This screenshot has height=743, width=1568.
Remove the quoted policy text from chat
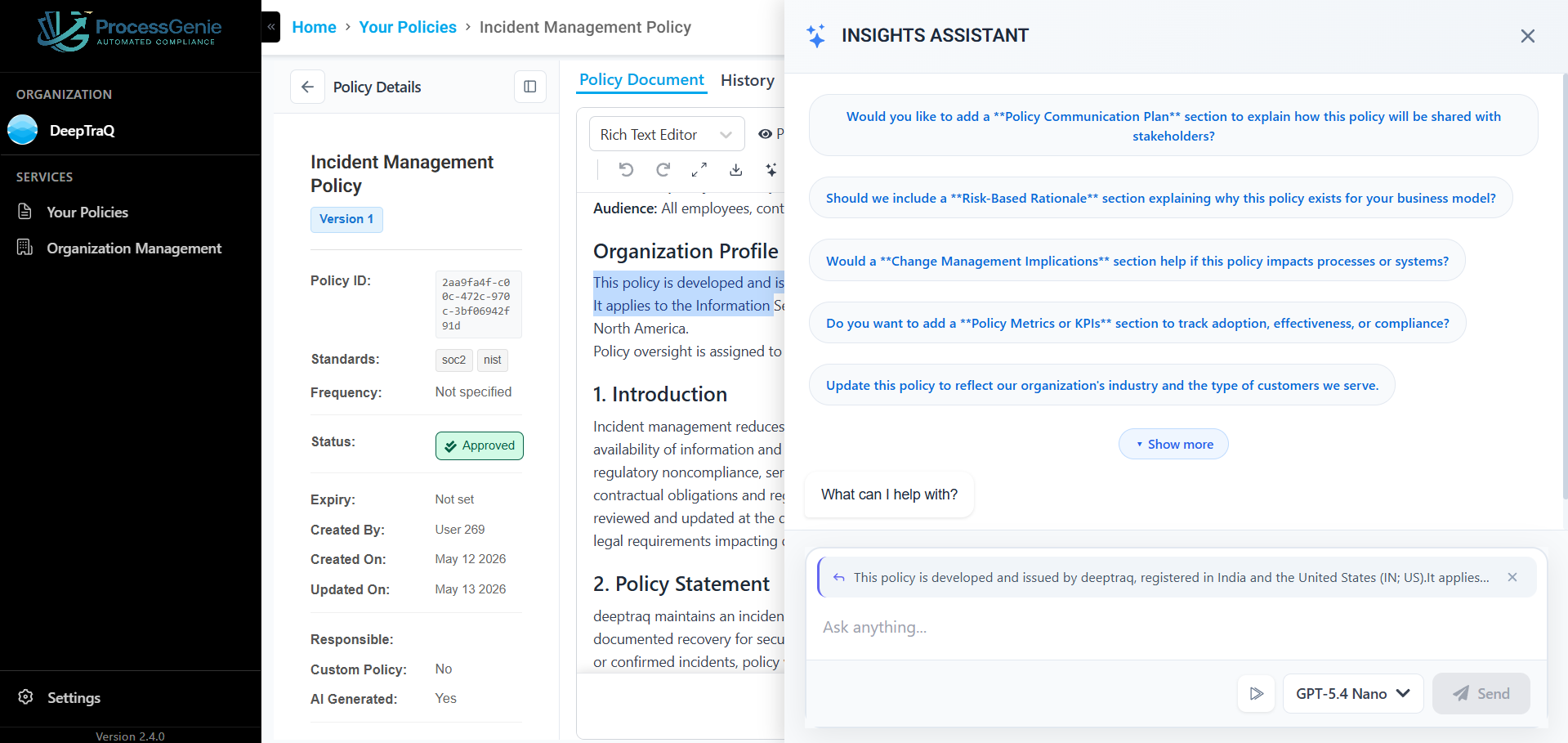pyautogui.click(x=1512, y=577)
